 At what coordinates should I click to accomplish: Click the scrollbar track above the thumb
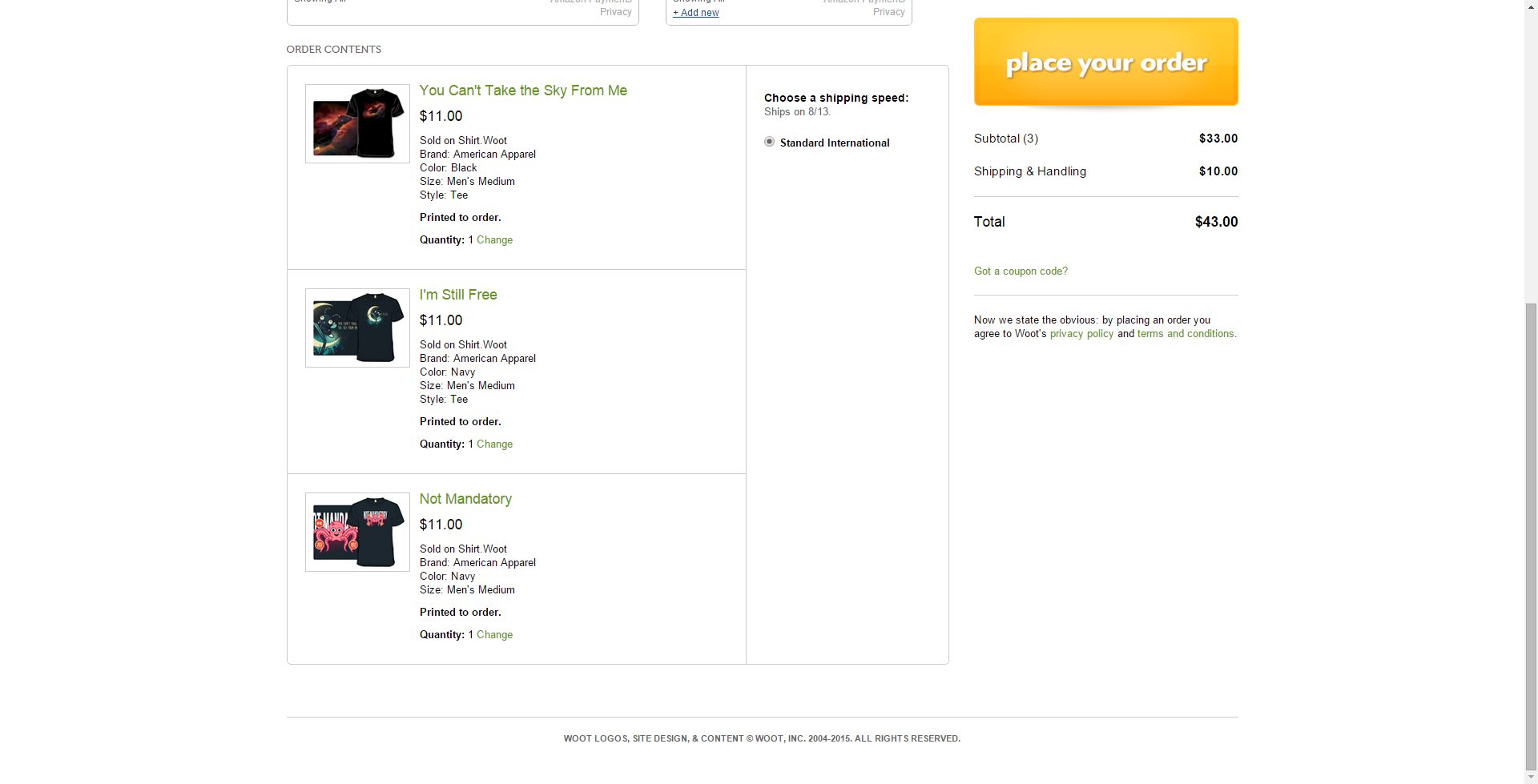tap(1531, 152)
